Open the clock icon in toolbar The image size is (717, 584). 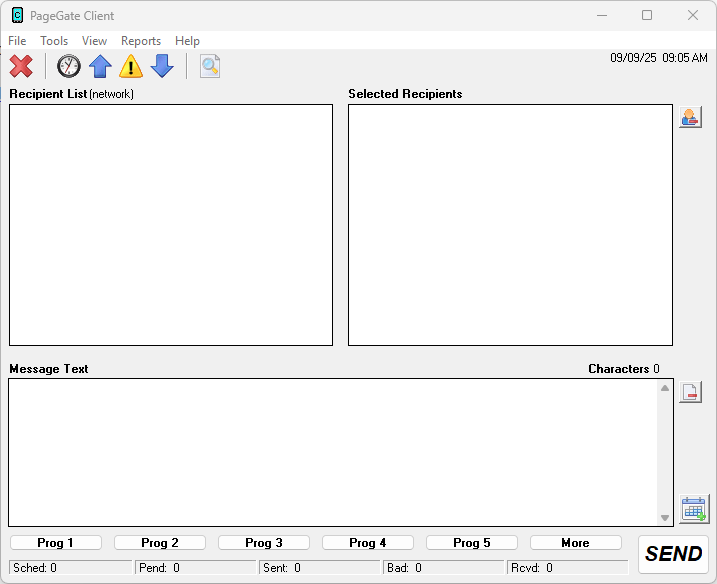click(x=69, y=66)
